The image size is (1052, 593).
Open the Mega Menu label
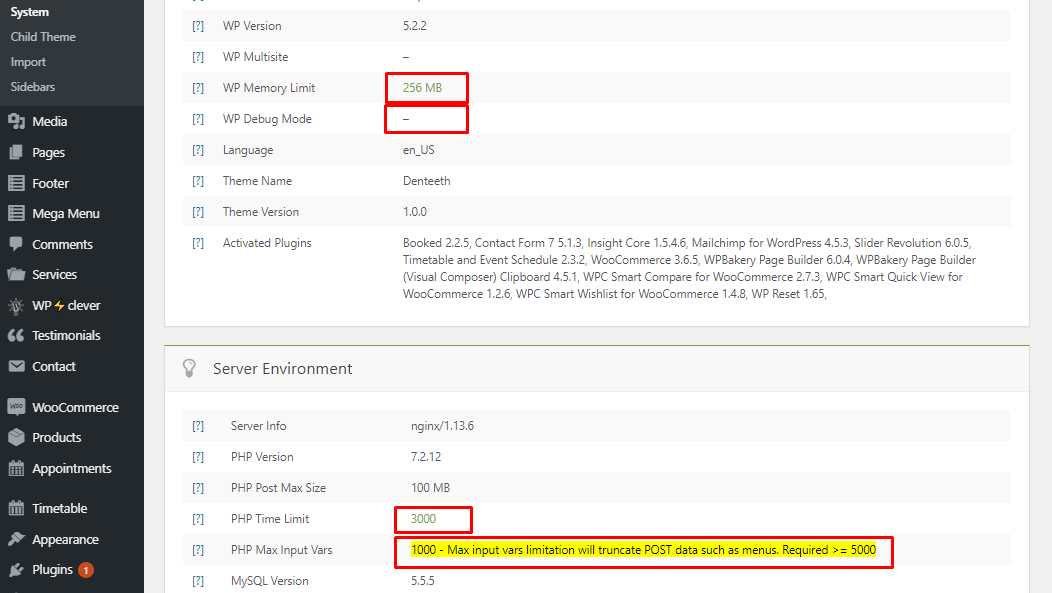click(66, 213)
